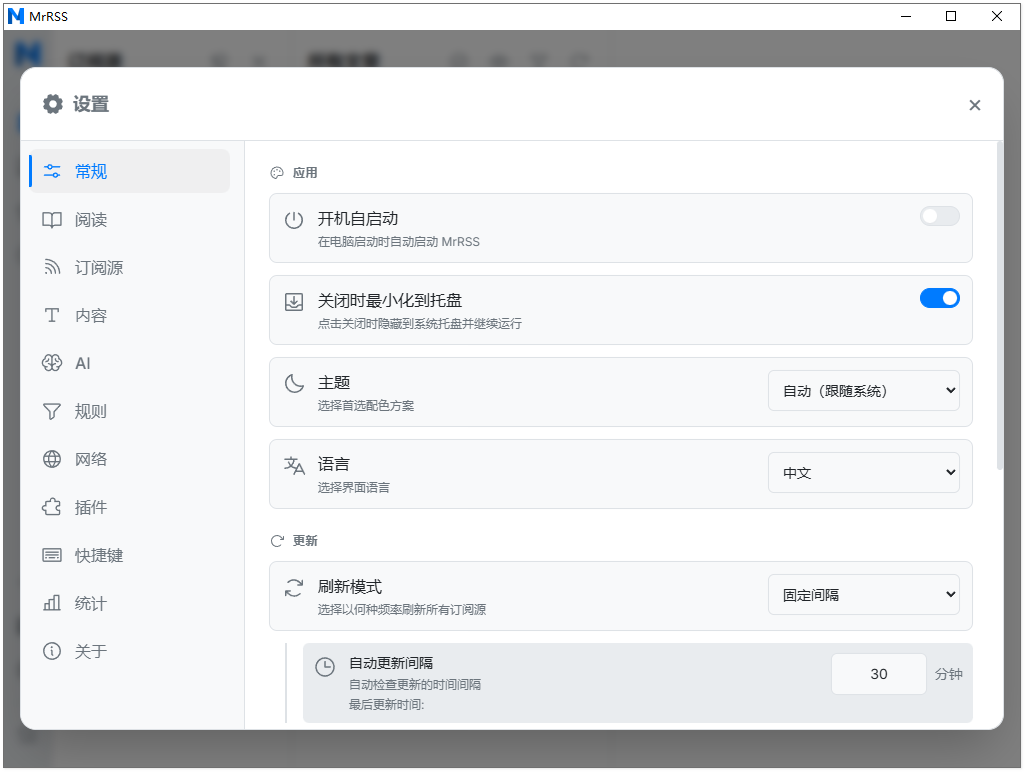
Task: Click the 插件 plugin icon
Action: [52, 507]
